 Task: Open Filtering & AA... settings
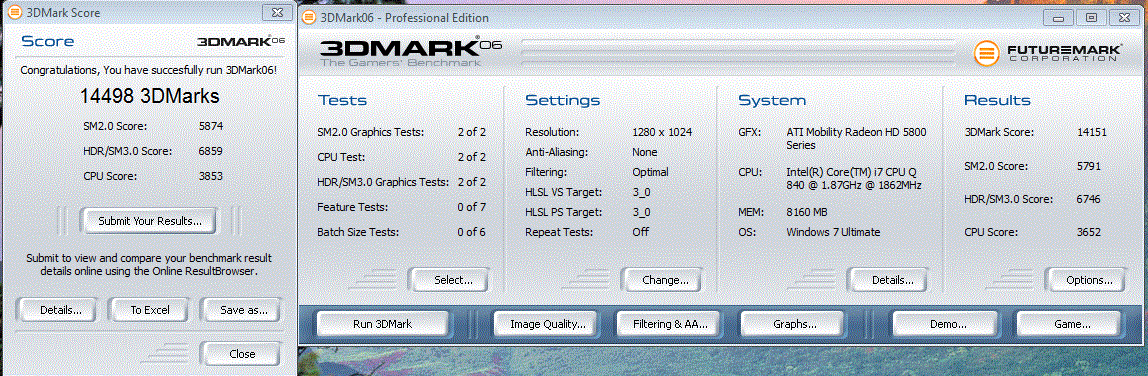669,323
